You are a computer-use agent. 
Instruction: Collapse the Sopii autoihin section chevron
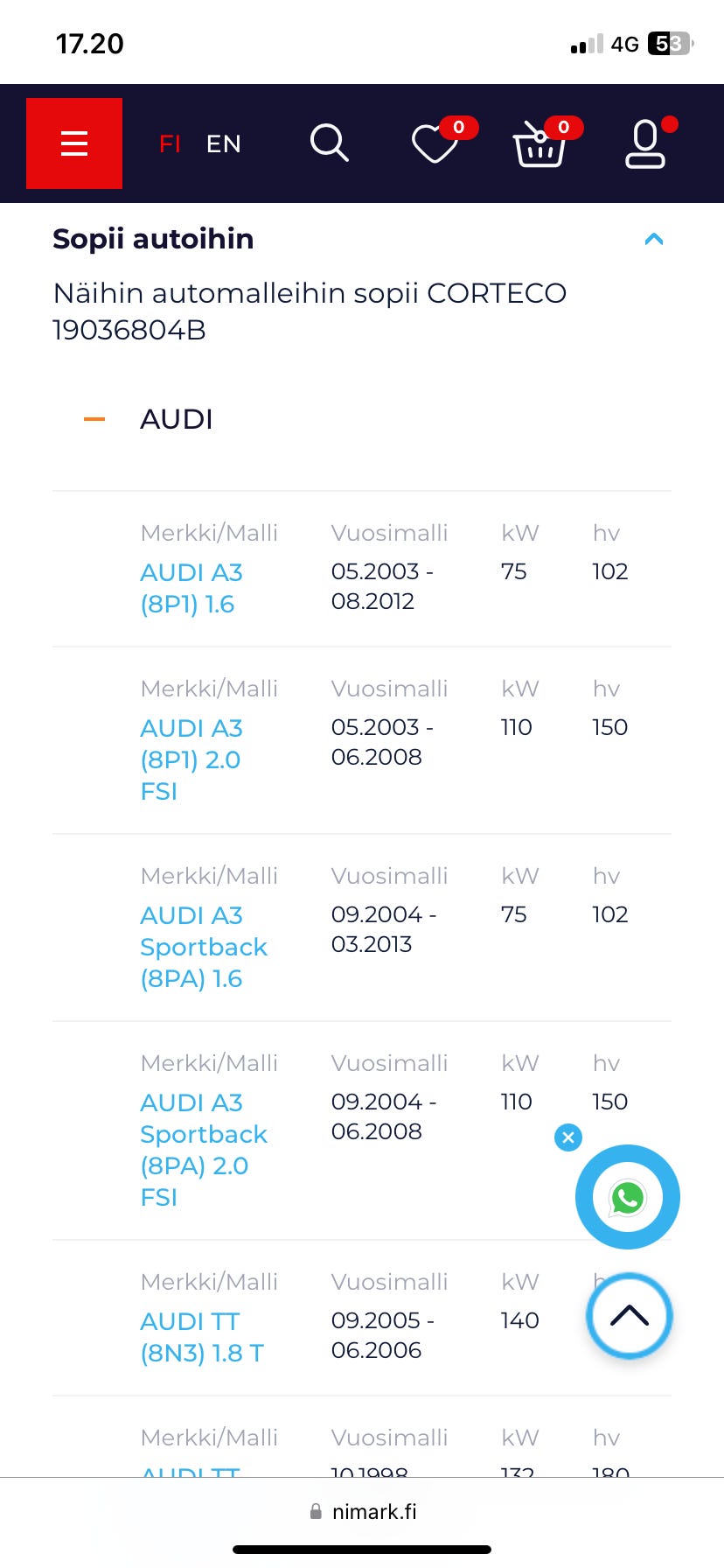654,239
